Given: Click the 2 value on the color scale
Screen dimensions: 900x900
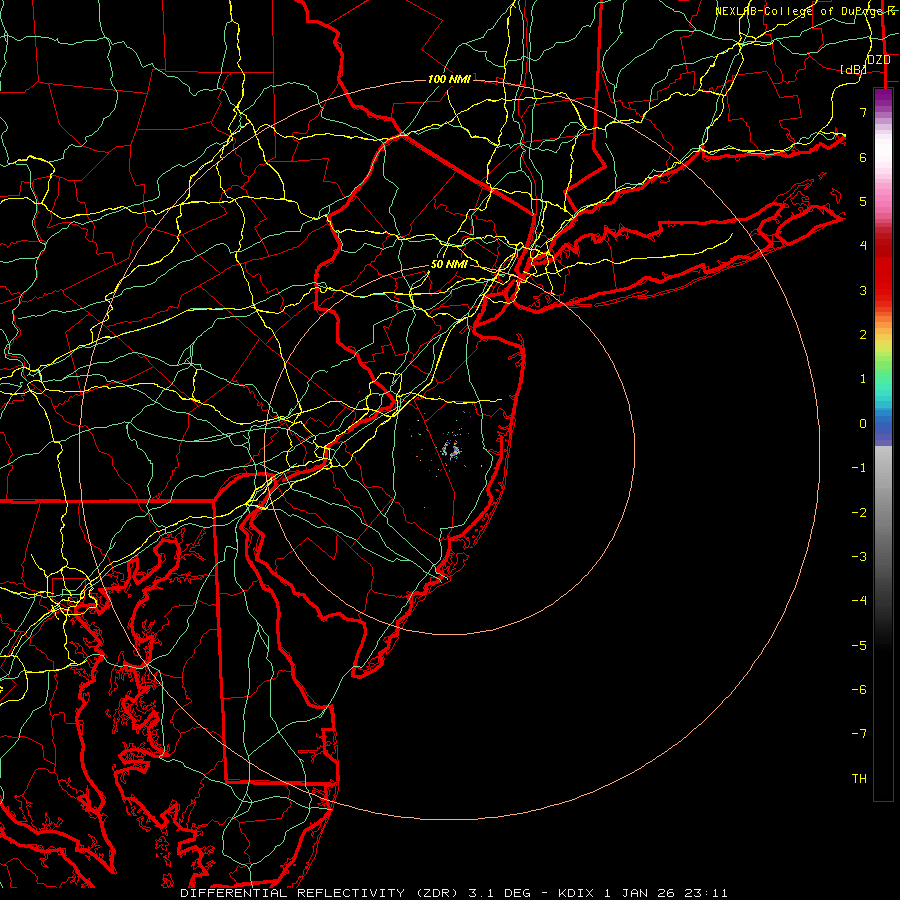Looking at the screenshot, I should tap(863, 335).
